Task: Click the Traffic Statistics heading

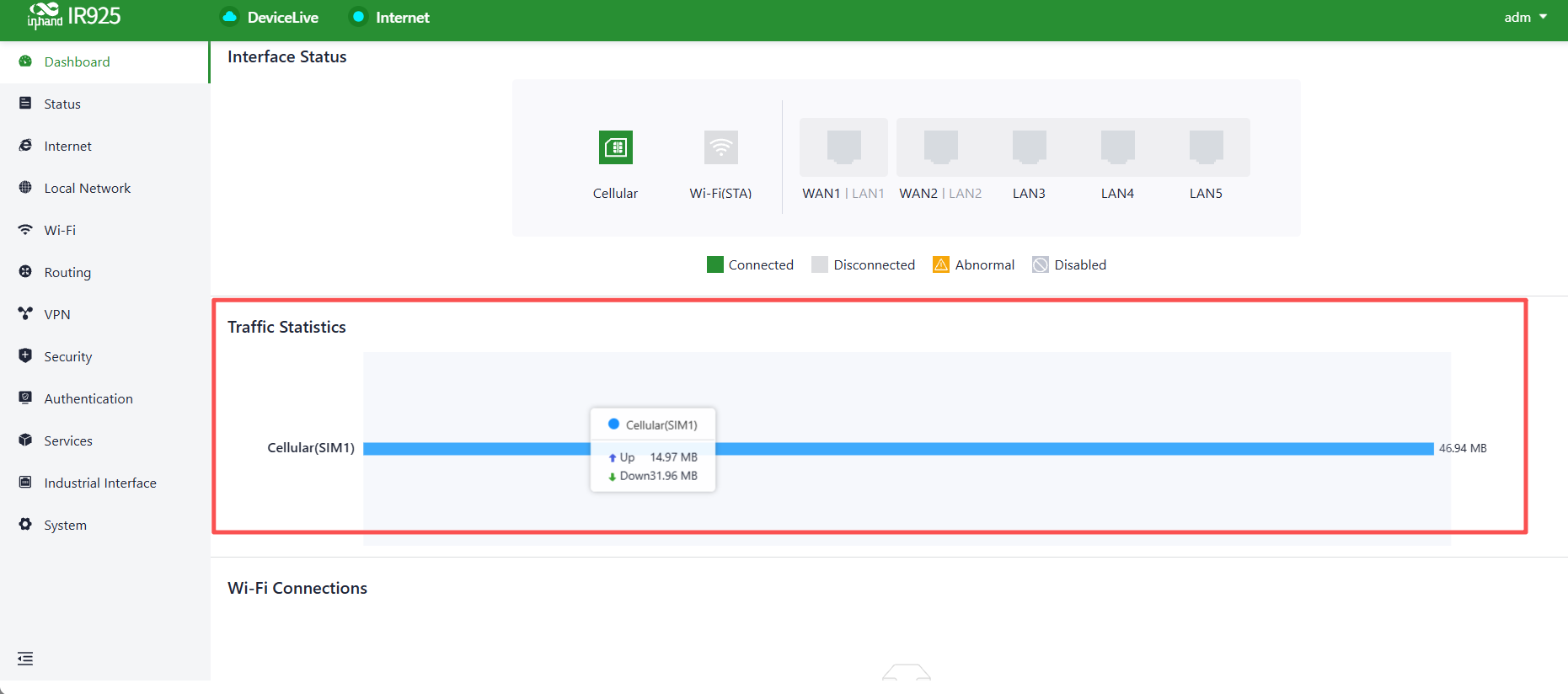Action: (x=286, y=327)
